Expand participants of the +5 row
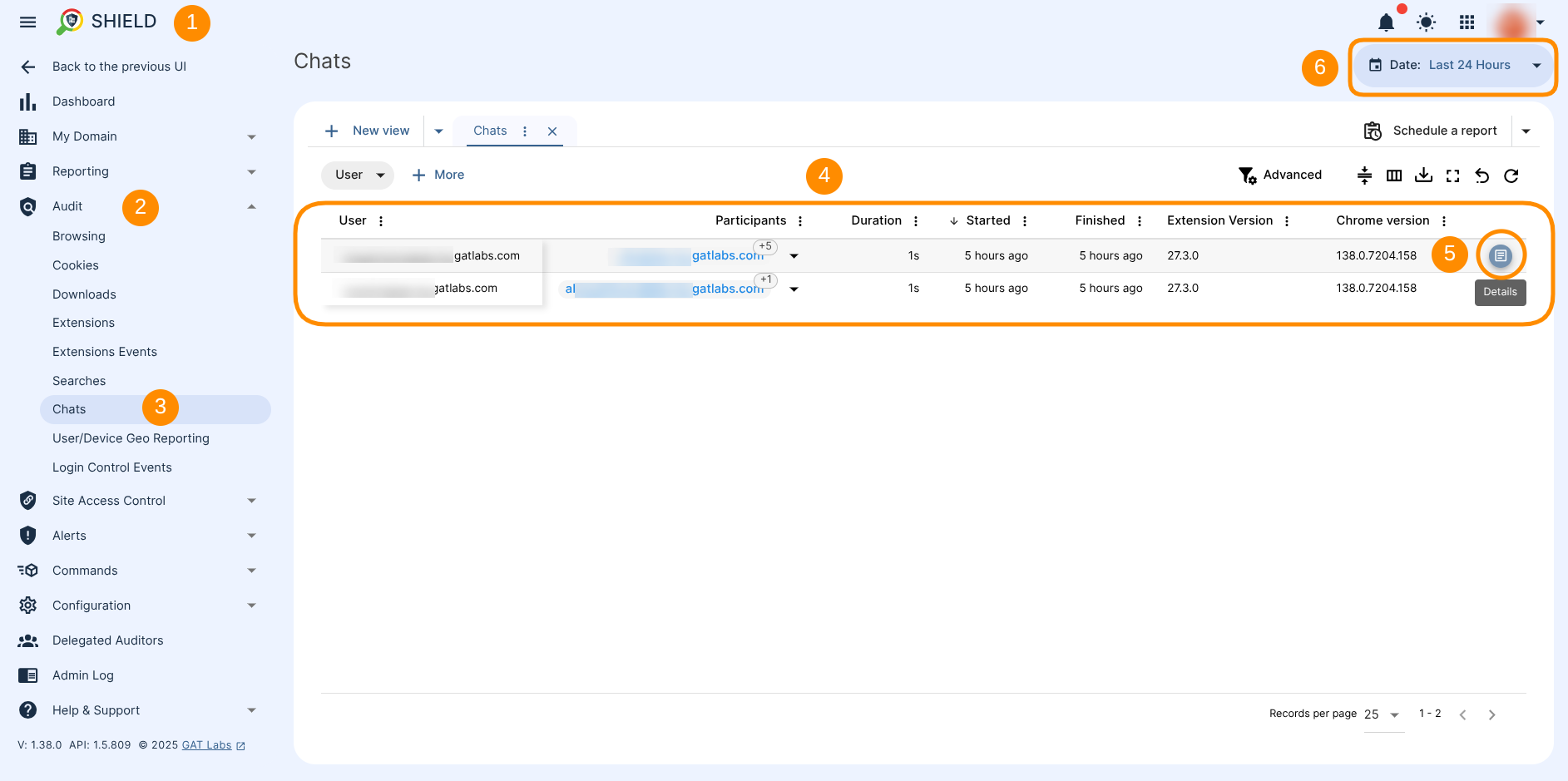Screen dimensions: 1568x781 pyautogui.click(x=794, y=256)
